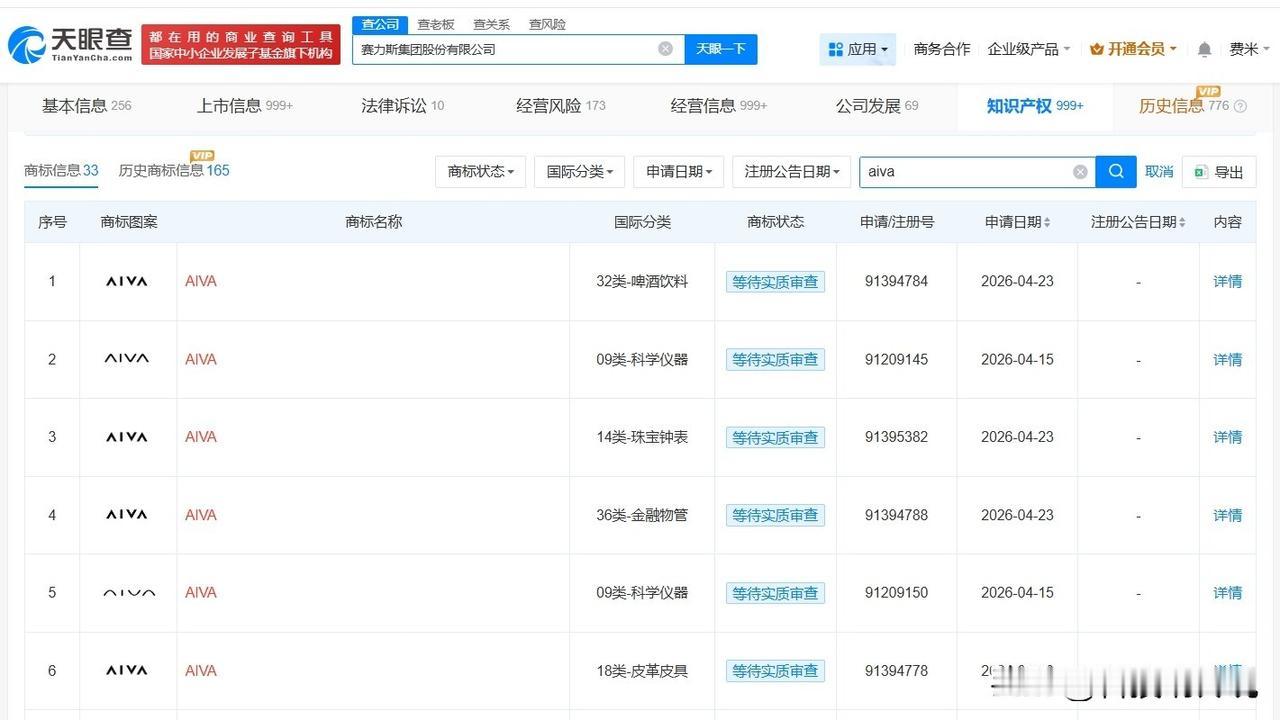Image resolution: width=1280 pixels, height=720 pixels.
Task: Click the 天眼一下 search button
Action: [x=721, y=49]
